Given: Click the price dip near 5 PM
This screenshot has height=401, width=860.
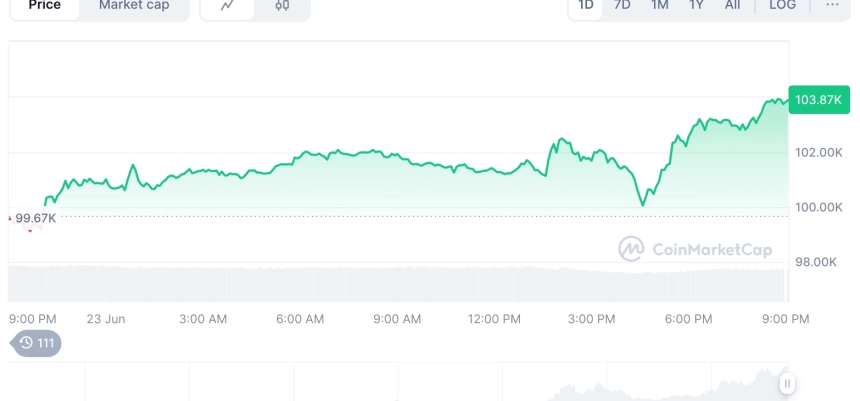Looking at the screenshot, I should pos(643,205).
